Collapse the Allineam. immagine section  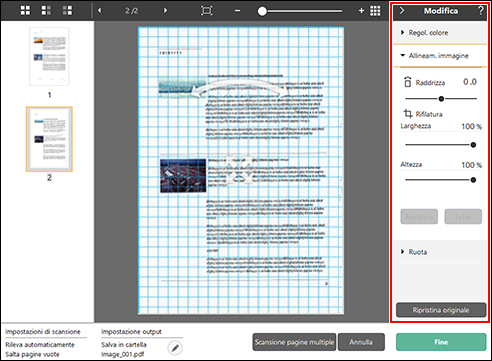pos(440,56)
